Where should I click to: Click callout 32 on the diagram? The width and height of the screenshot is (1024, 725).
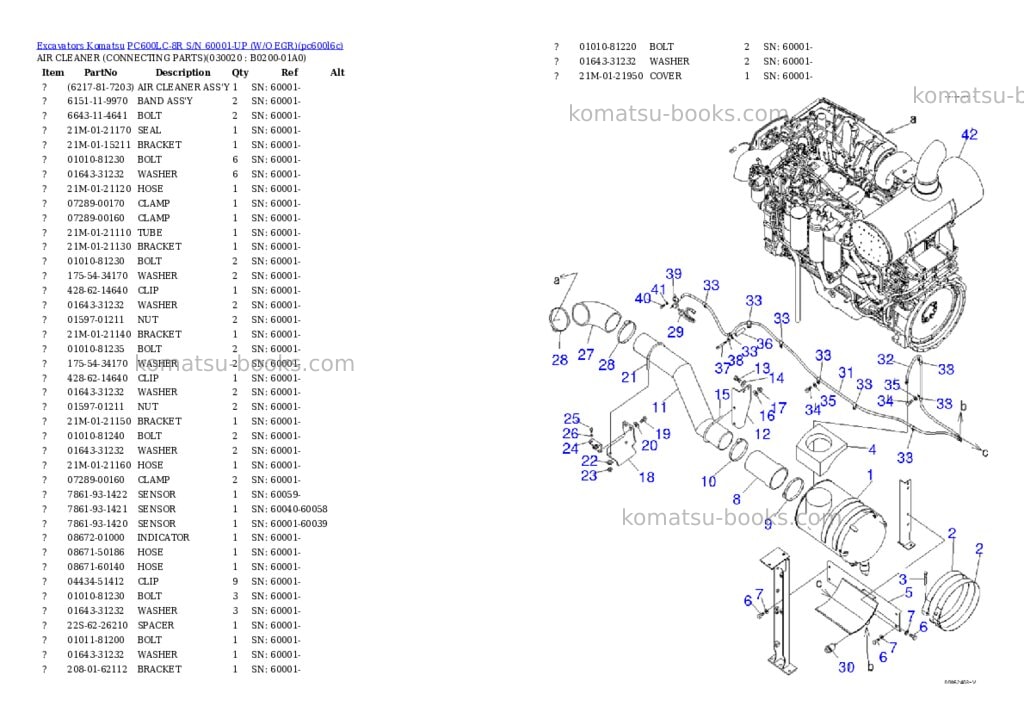point(886,359)
